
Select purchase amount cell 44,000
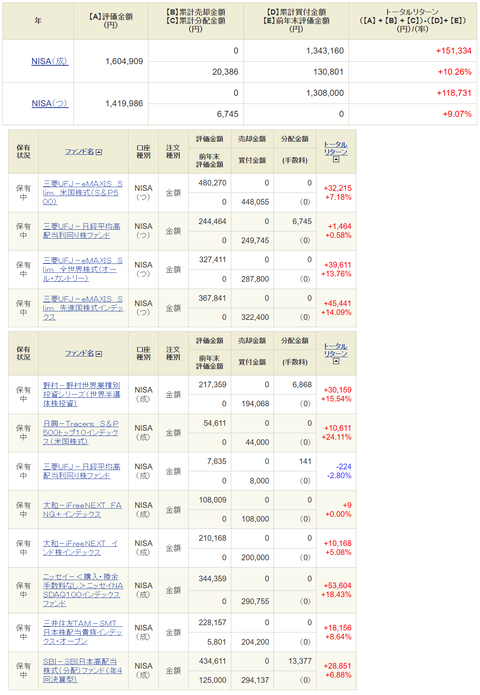[x=258, y=442]
